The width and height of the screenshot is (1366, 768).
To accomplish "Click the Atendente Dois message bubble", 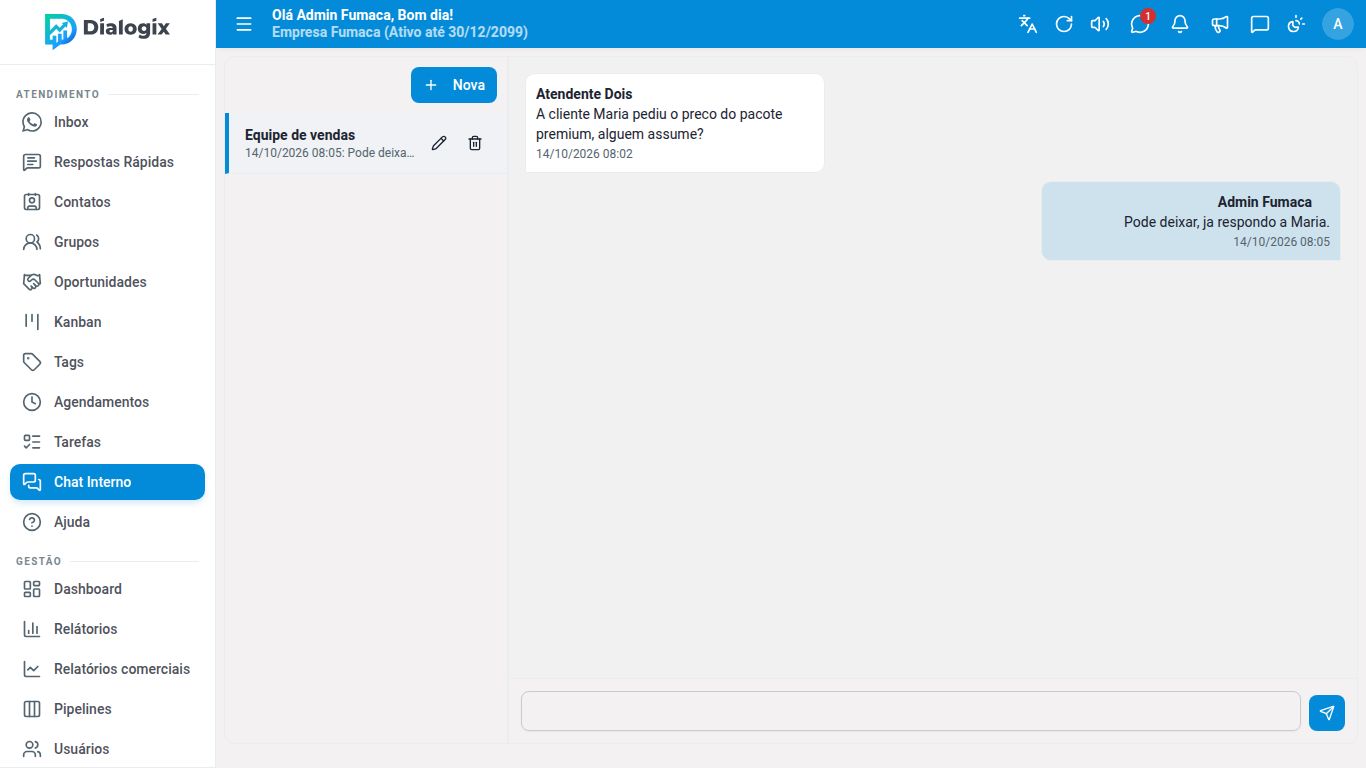I will point(675,123).
